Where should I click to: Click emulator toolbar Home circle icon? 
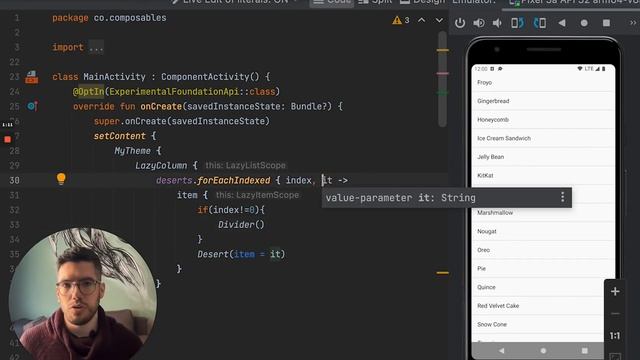click(584, 23)
